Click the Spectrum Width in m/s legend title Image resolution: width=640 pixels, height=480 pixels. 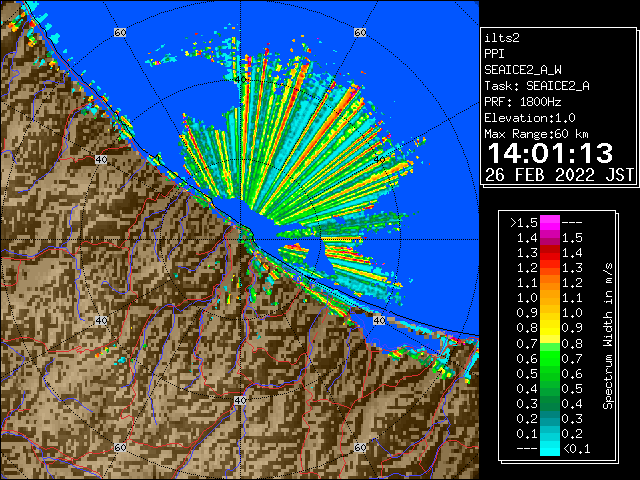pos(608,336)
